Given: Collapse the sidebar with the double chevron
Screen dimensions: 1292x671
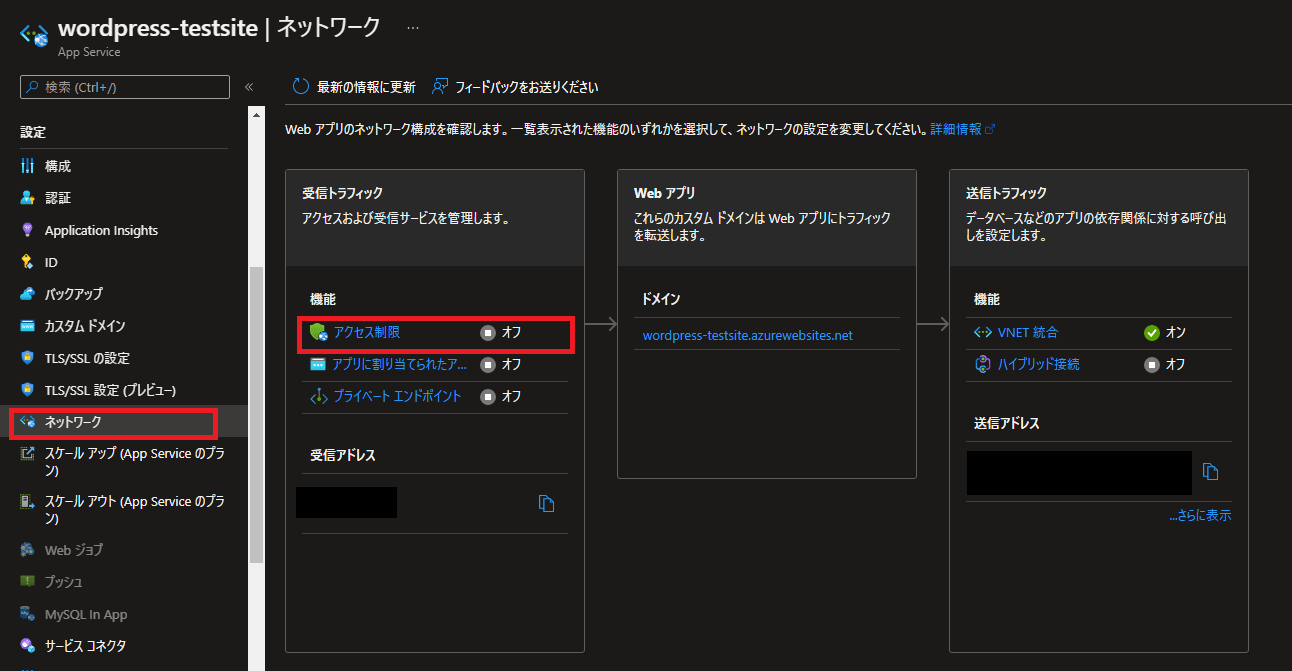Looking at the screenshot, I should point(249,87).
